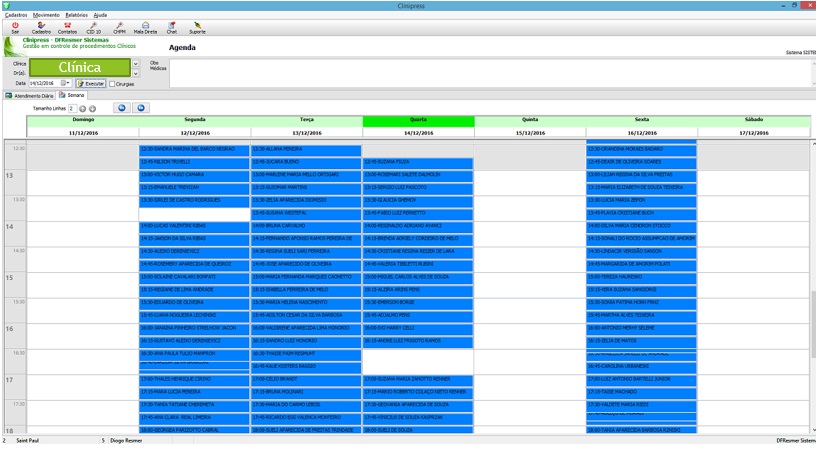Go to next week arrow button
Screen dimensions: 816x452
[x=141, y=107]
